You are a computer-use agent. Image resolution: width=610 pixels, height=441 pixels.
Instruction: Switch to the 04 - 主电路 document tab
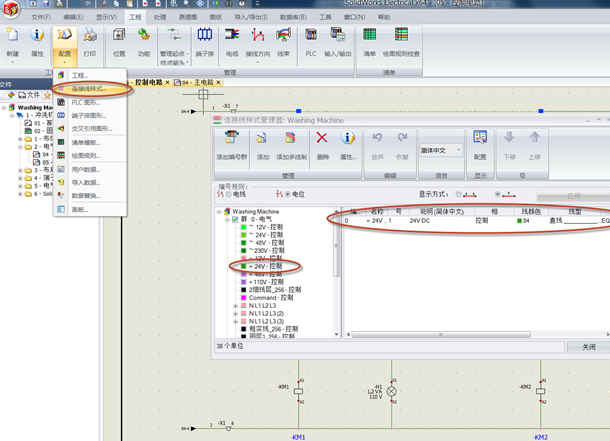(197, 82)
